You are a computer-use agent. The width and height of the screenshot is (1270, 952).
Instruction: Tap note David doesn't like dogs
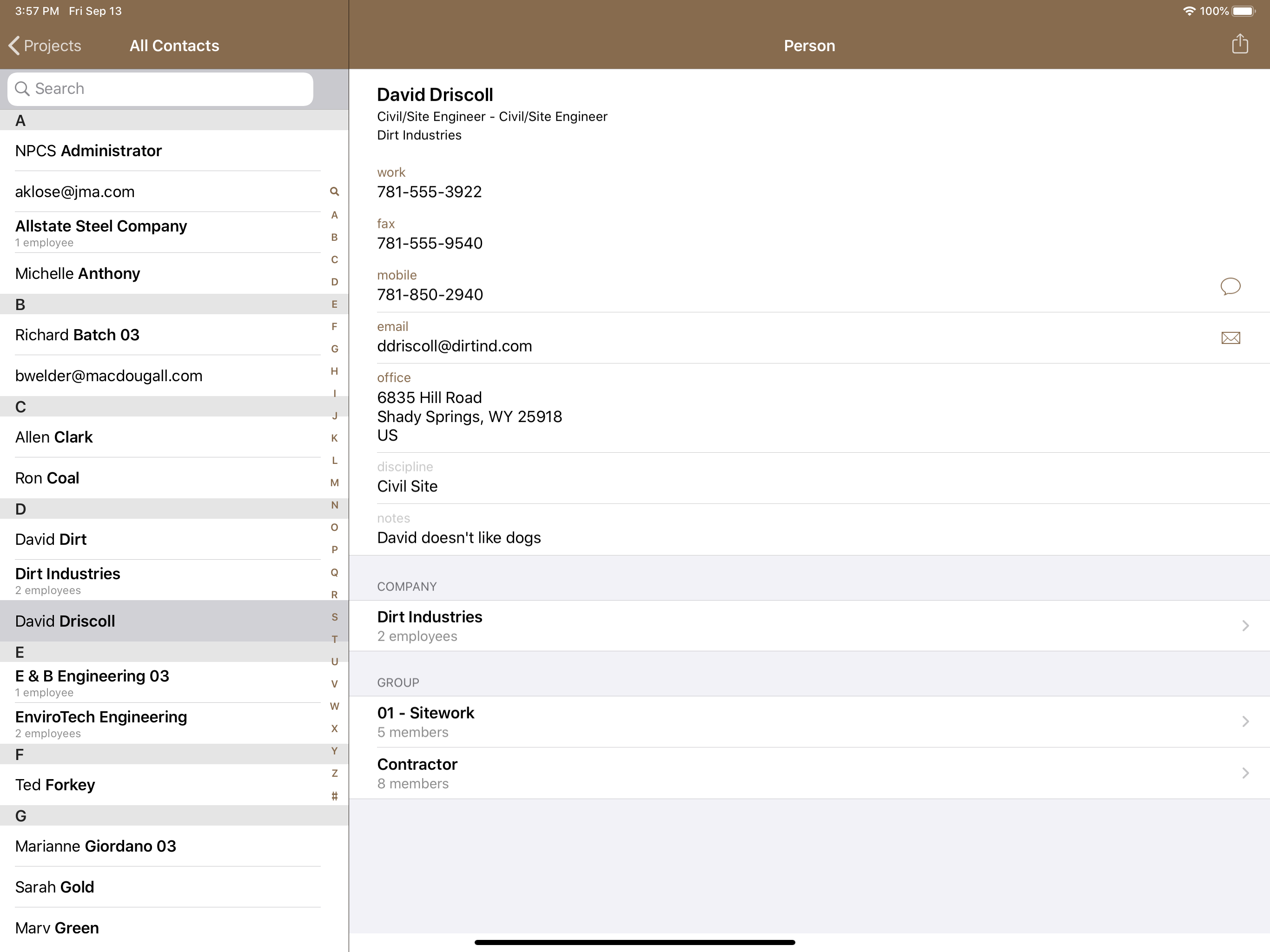(x=459, y=538)
